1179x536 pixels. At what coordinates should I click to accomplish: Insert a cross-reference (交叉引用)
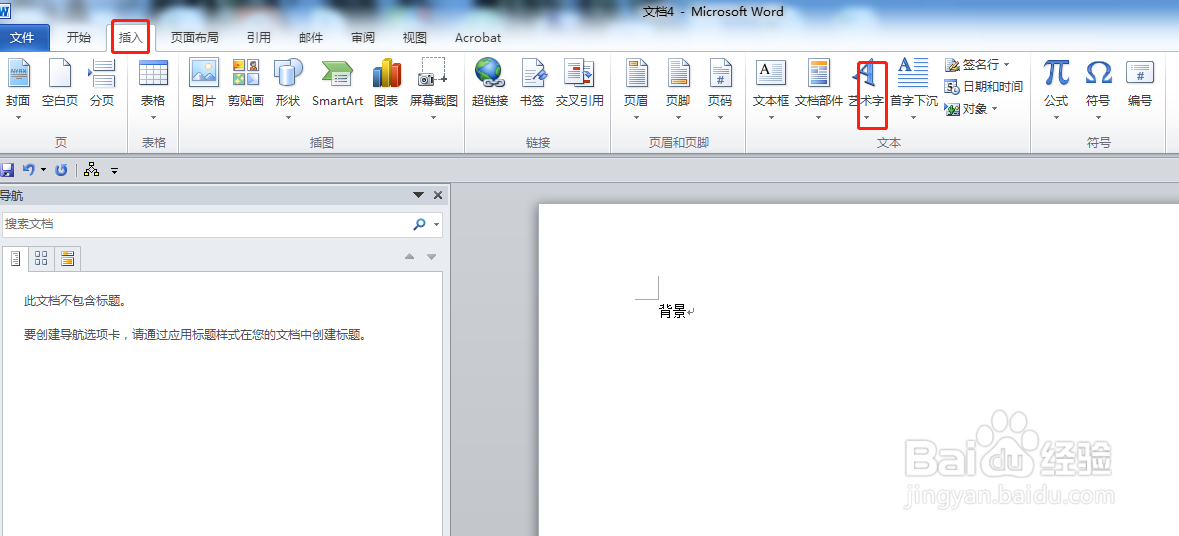pyautogui.click(x=580, y=84)
